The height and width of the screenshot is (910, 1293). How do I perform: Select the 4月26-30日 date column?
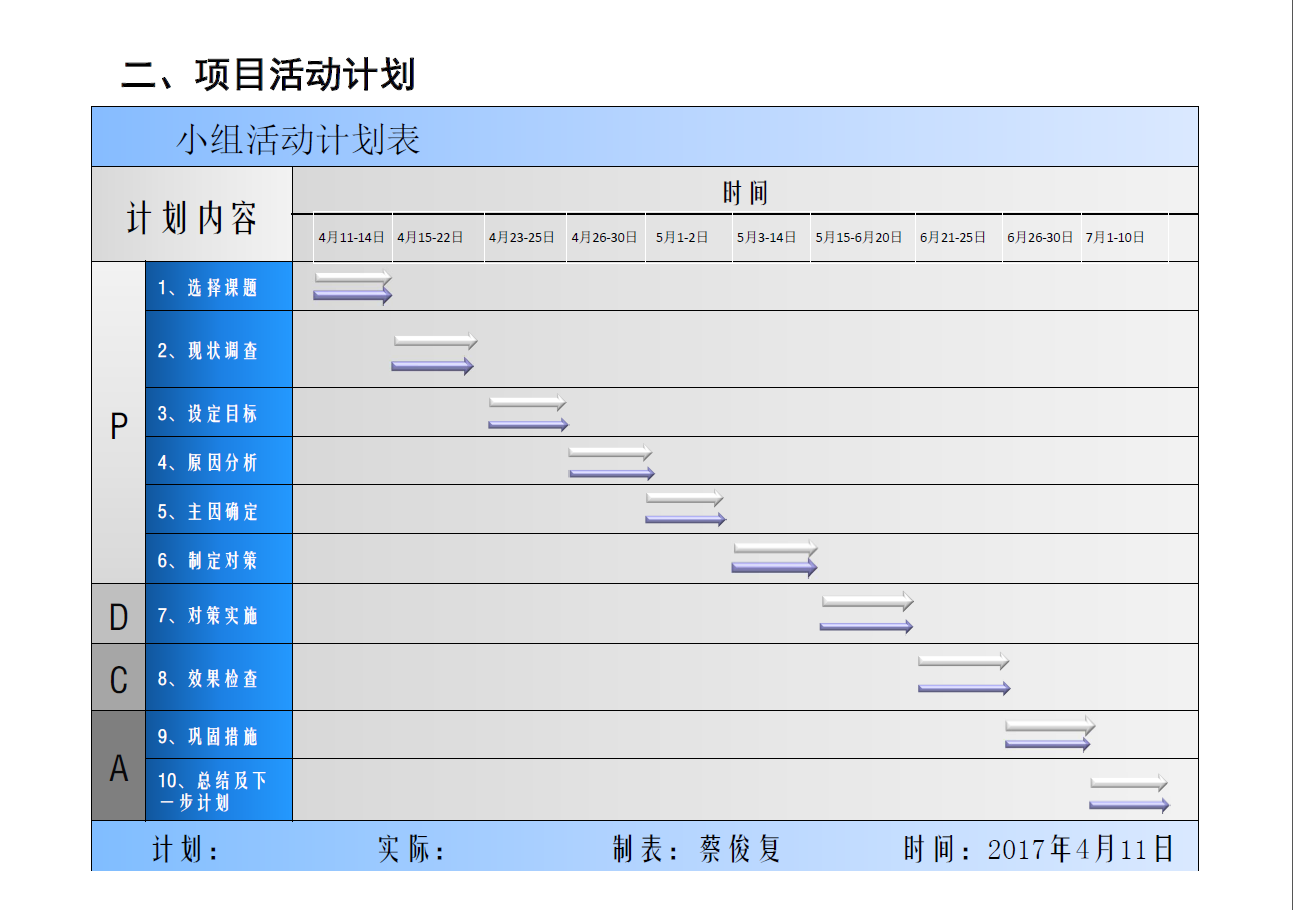tap(604, 238)
